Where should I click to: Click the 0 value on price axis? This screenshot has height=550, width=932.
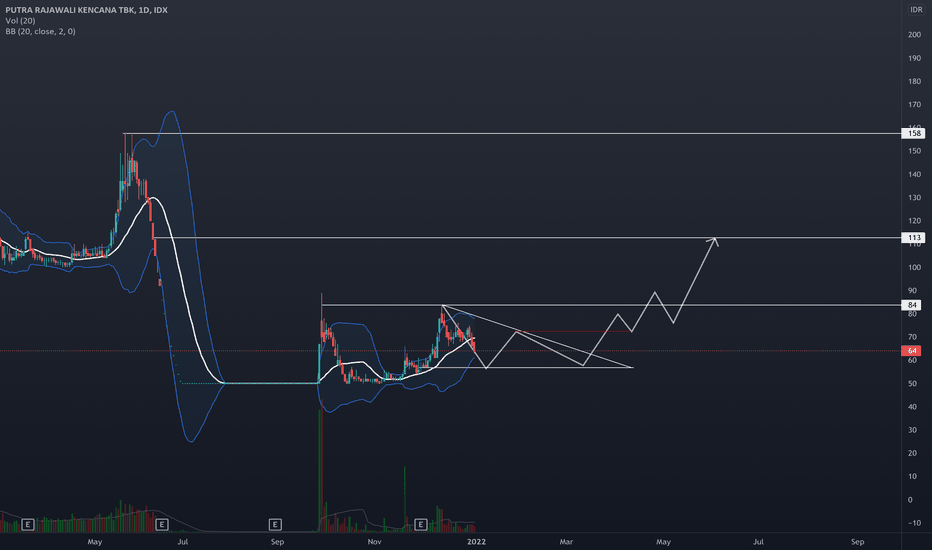(x=909, y=500)
